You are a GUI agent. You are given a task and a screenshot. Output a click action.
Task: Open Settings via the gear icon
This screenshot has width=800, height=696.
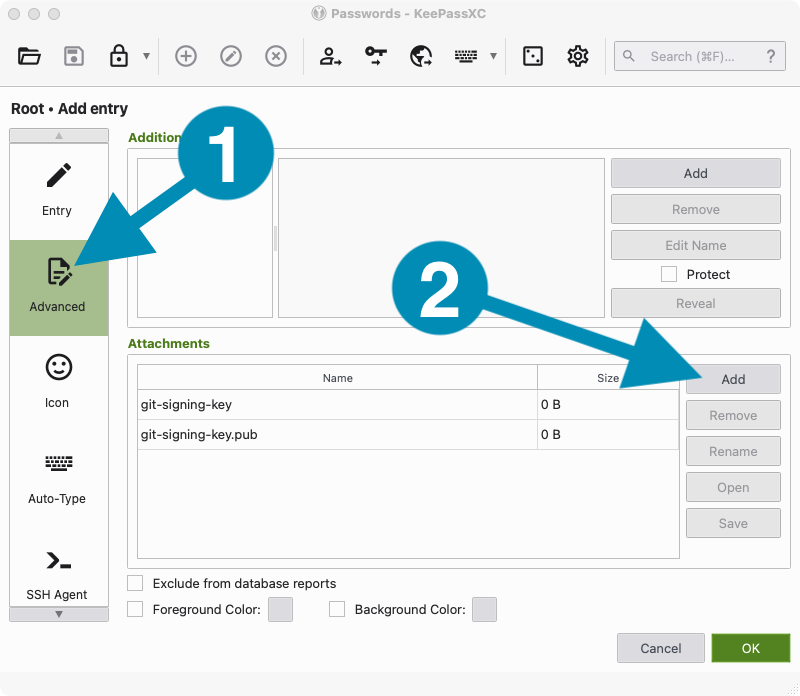[578, 56]
